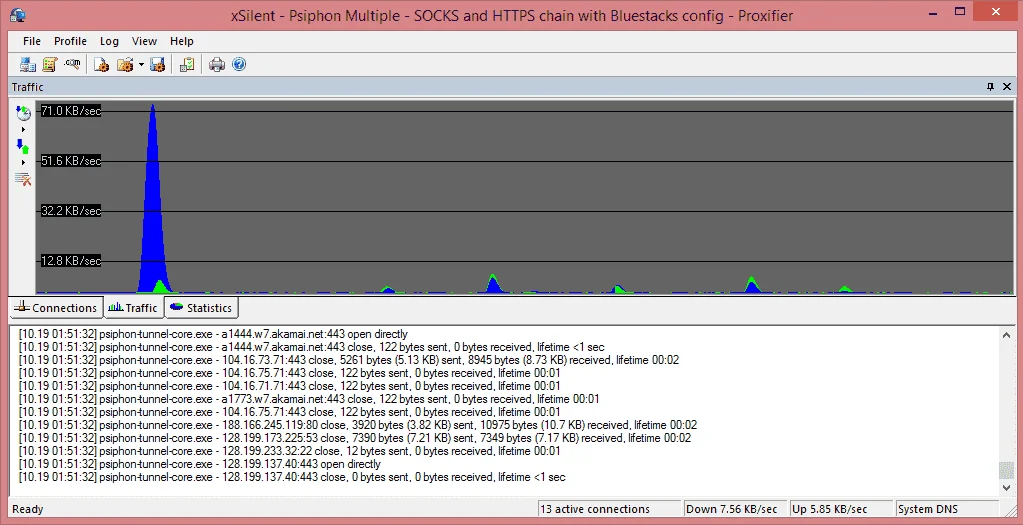Select log line with 188.166.245.119:80 close
1023x525 pixels.
tap(358, 425)
